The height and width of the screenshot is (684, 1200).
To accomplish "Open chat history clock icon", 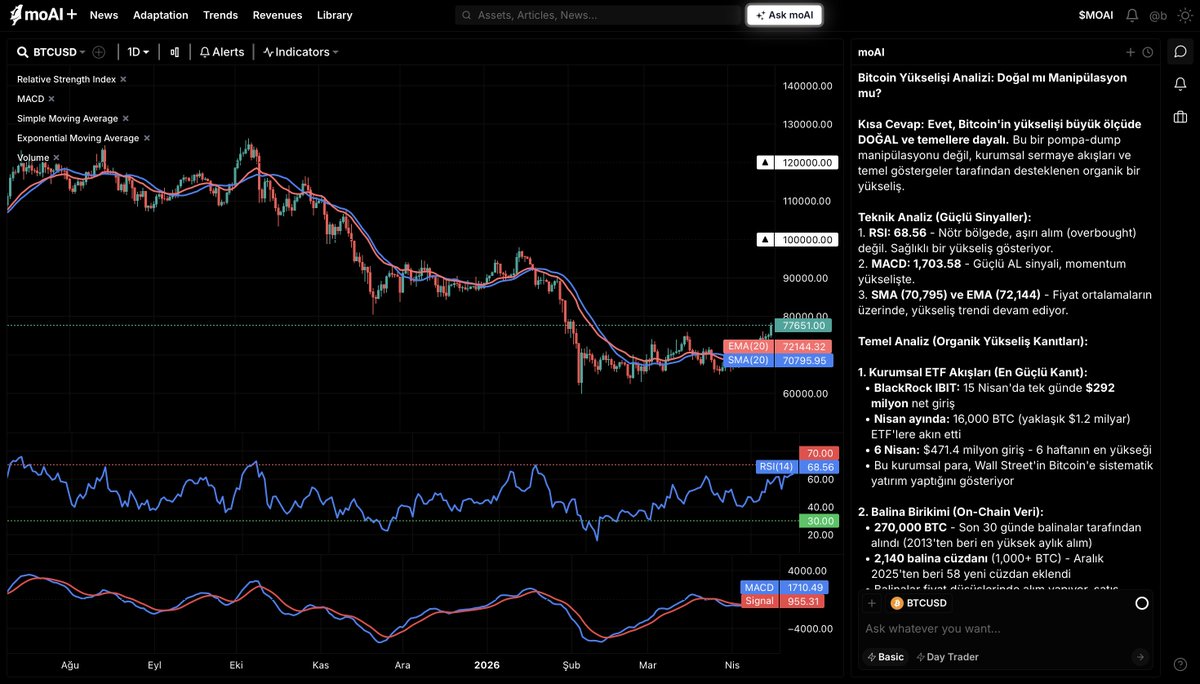I will click(x=1147, y=52).
